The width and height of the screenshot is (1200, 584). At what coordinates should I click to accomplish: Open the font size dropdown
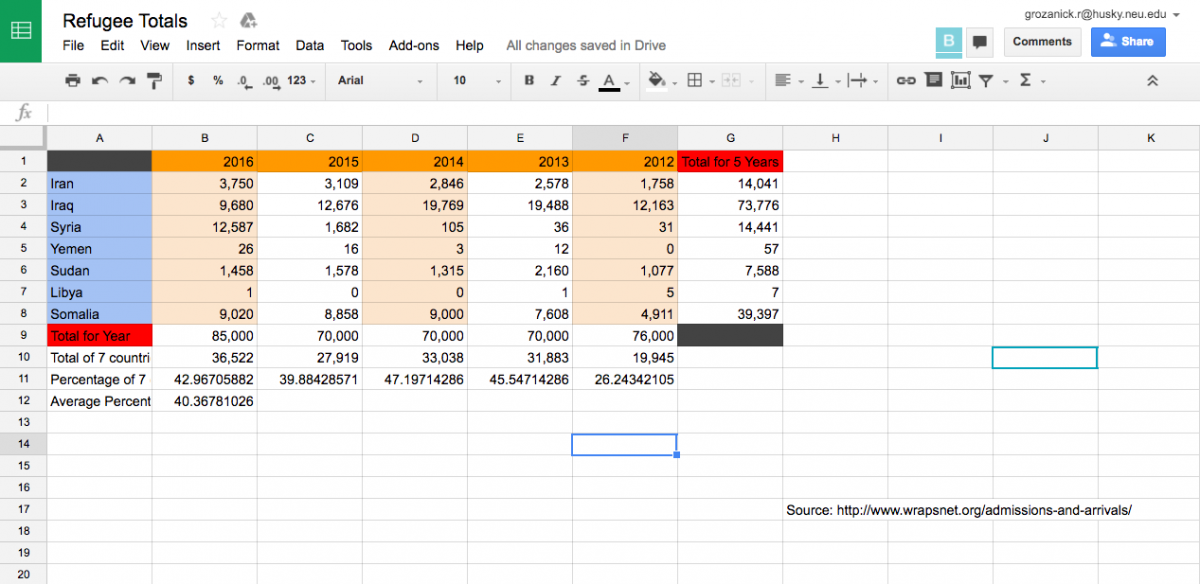pyautogui.click(x=471, y=81)
